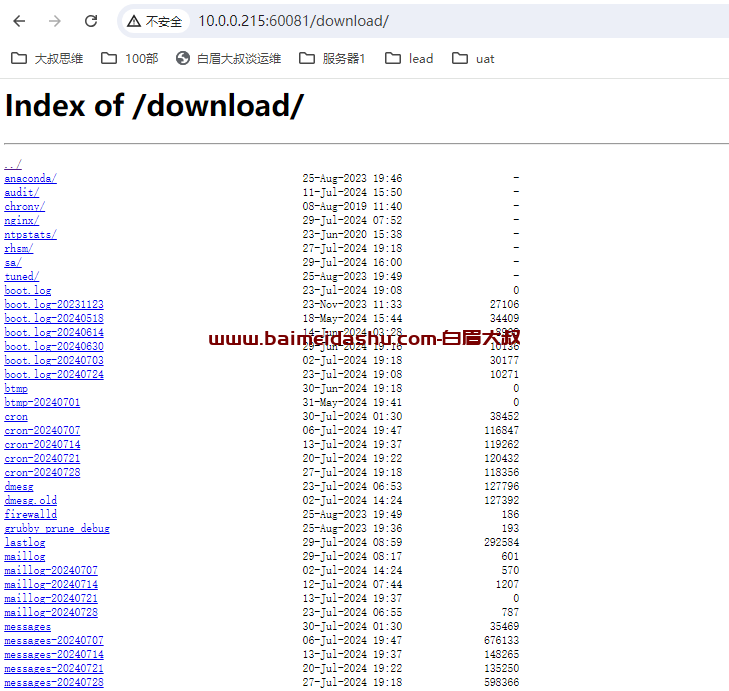Screen dimensions: 729x691
Task: Download the boot.log file
Action: [27, 290]
